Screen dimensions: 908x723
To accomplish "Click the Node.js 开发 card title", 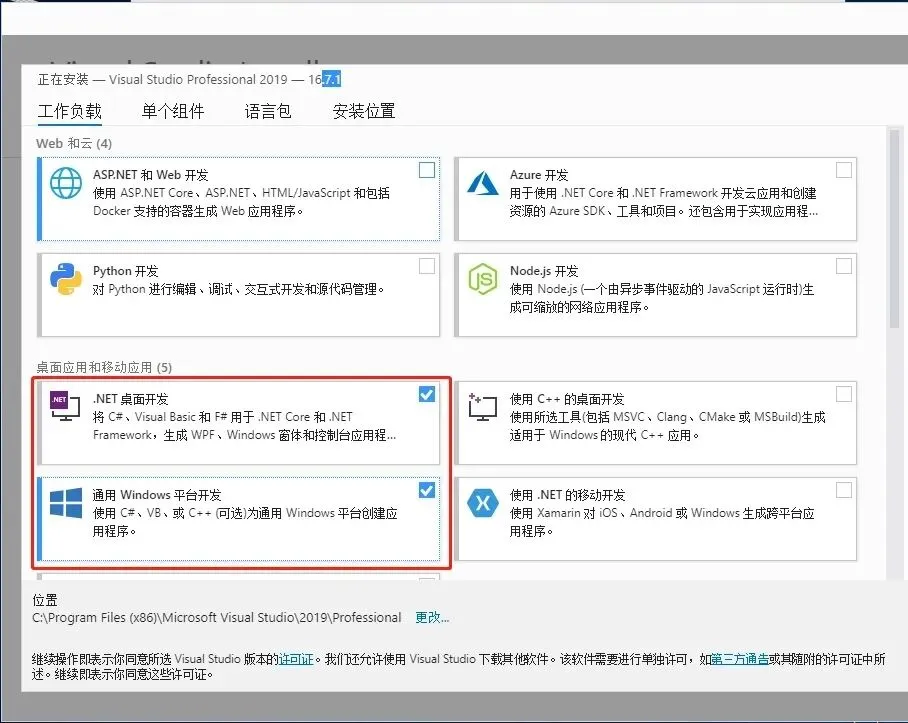I will pyautogui.click(x=544, y=271).
